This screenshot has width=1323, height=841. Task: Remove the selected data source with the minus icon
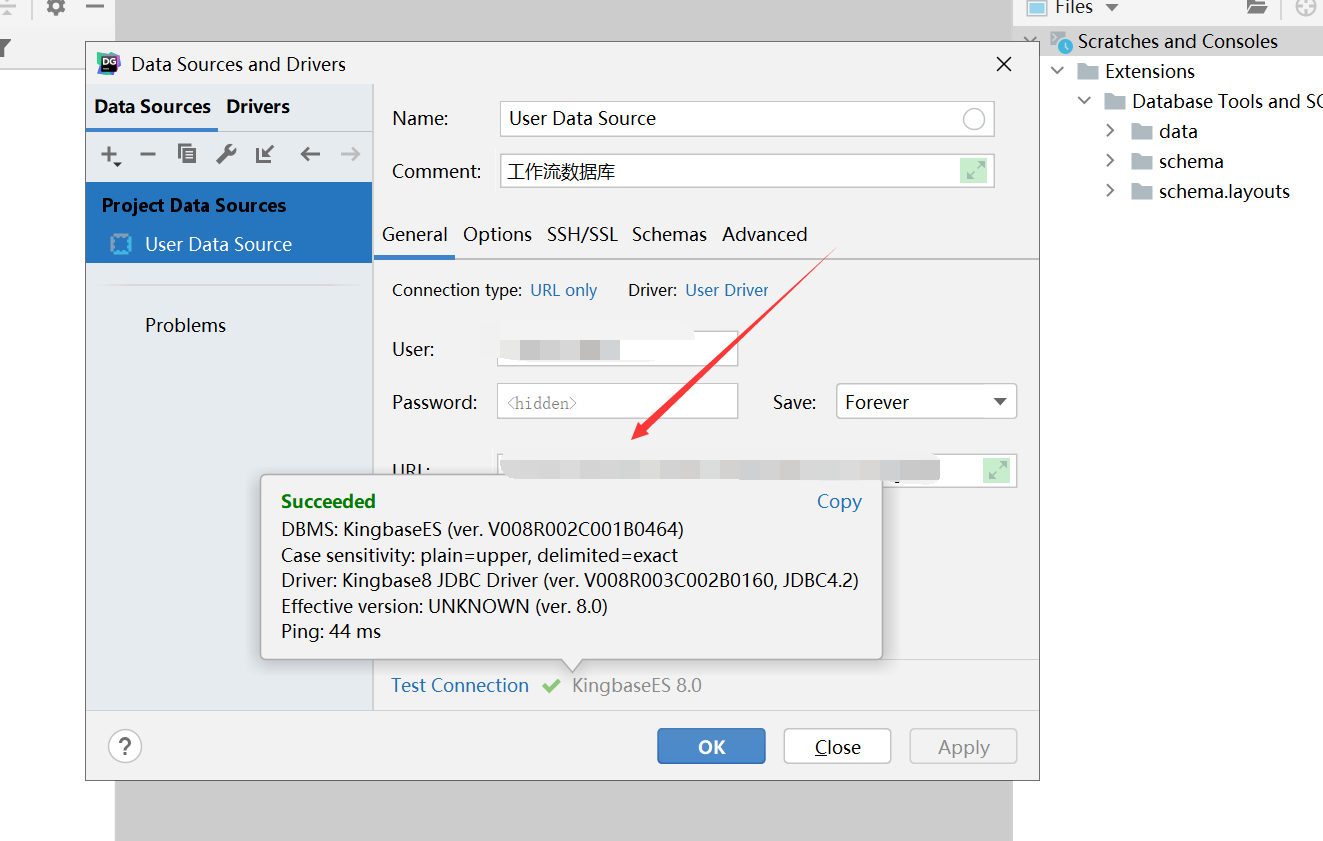coord(148,154)
